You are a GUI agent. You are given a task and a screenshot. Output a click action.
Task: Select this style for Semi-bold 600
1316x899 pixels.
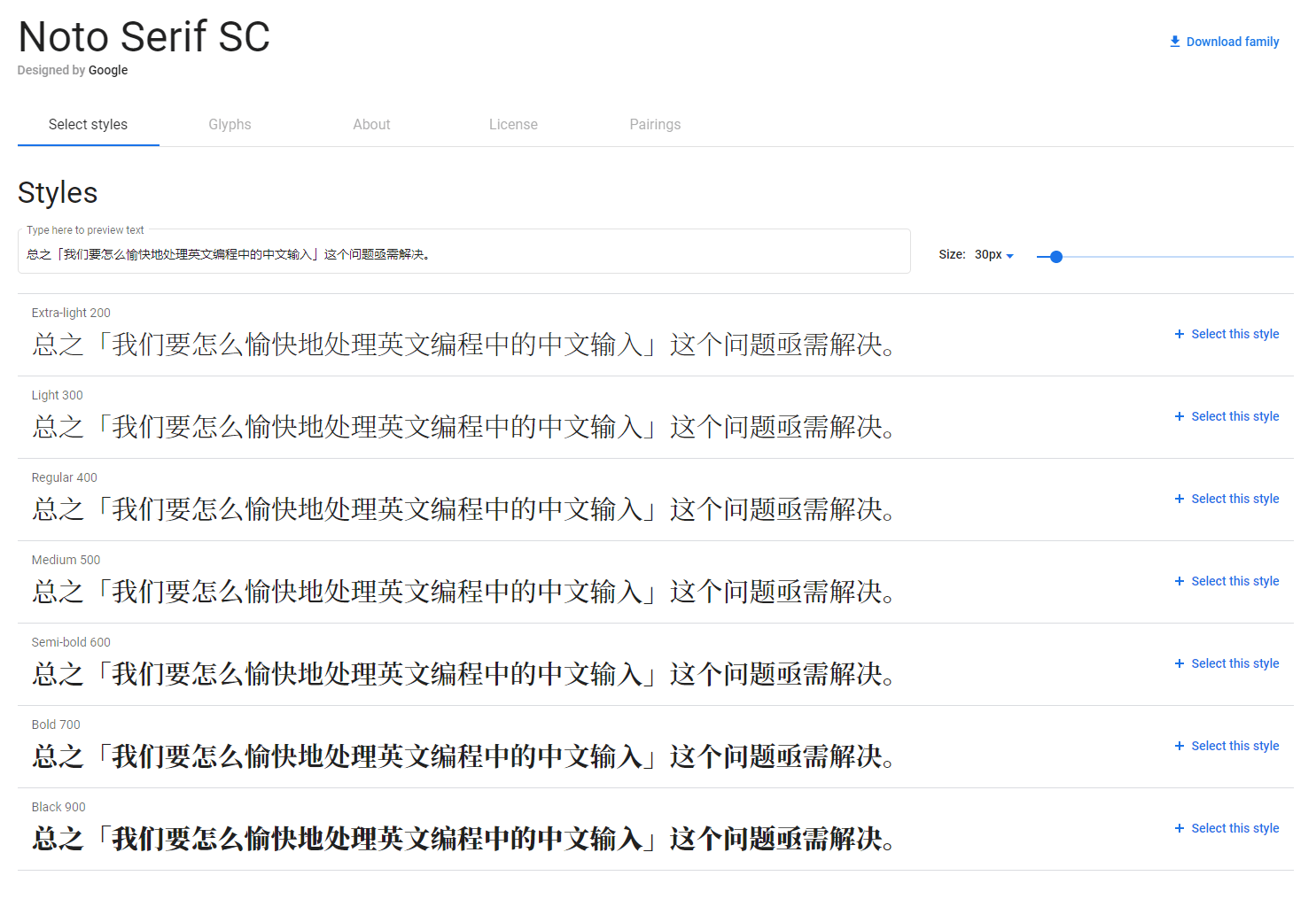tap(1226, 663)
